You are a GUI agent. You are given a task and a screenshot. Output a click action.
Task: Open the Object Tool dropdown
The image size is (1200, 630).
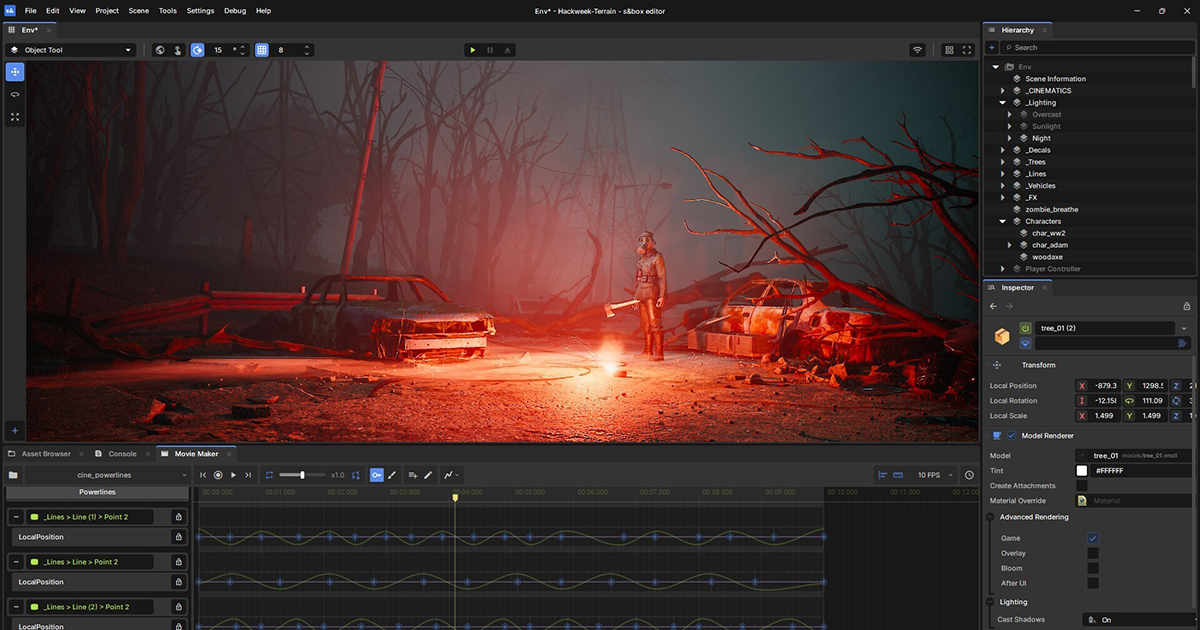coord(72,50)
